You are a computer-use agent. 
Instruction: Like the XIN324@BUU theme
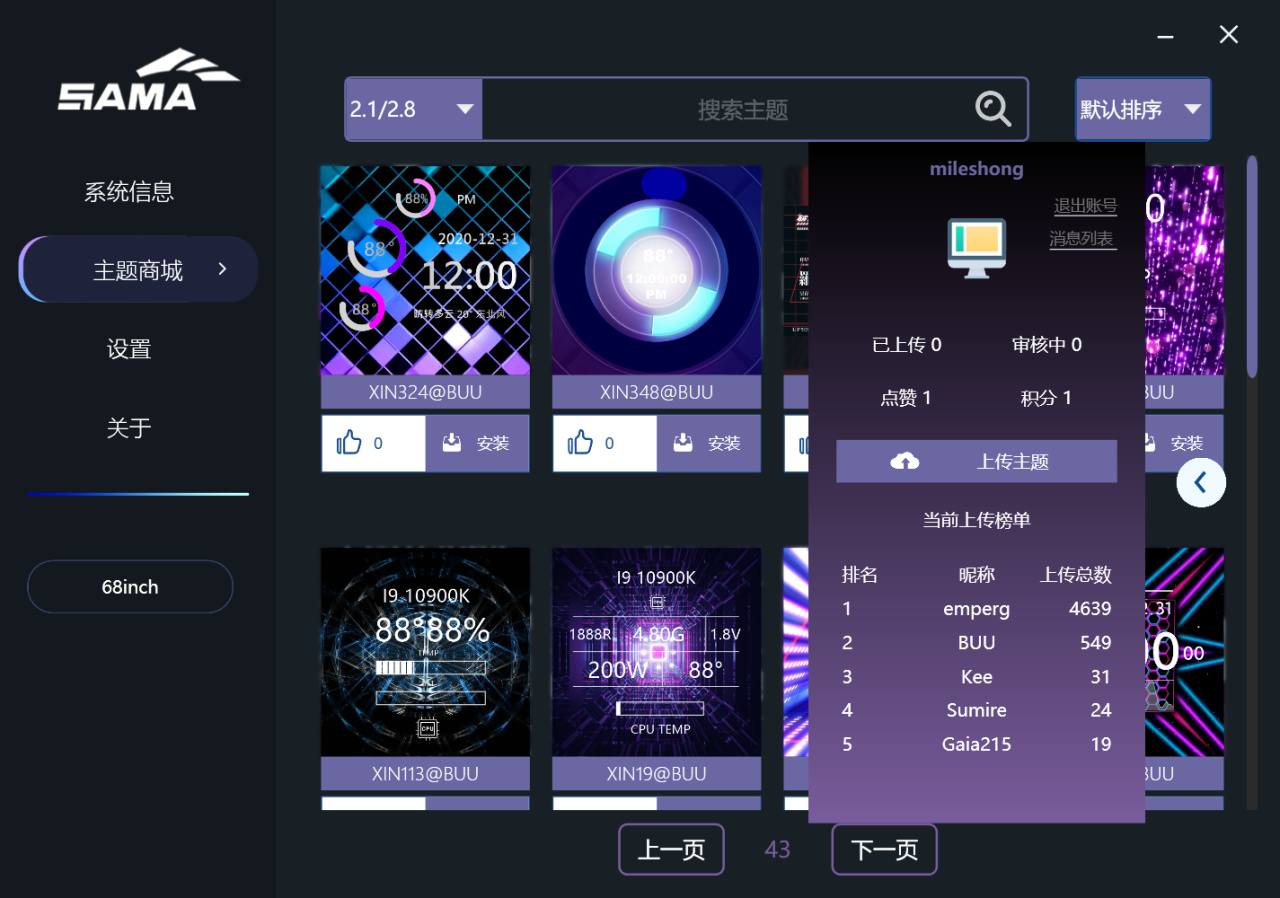(x=374, y=443)
